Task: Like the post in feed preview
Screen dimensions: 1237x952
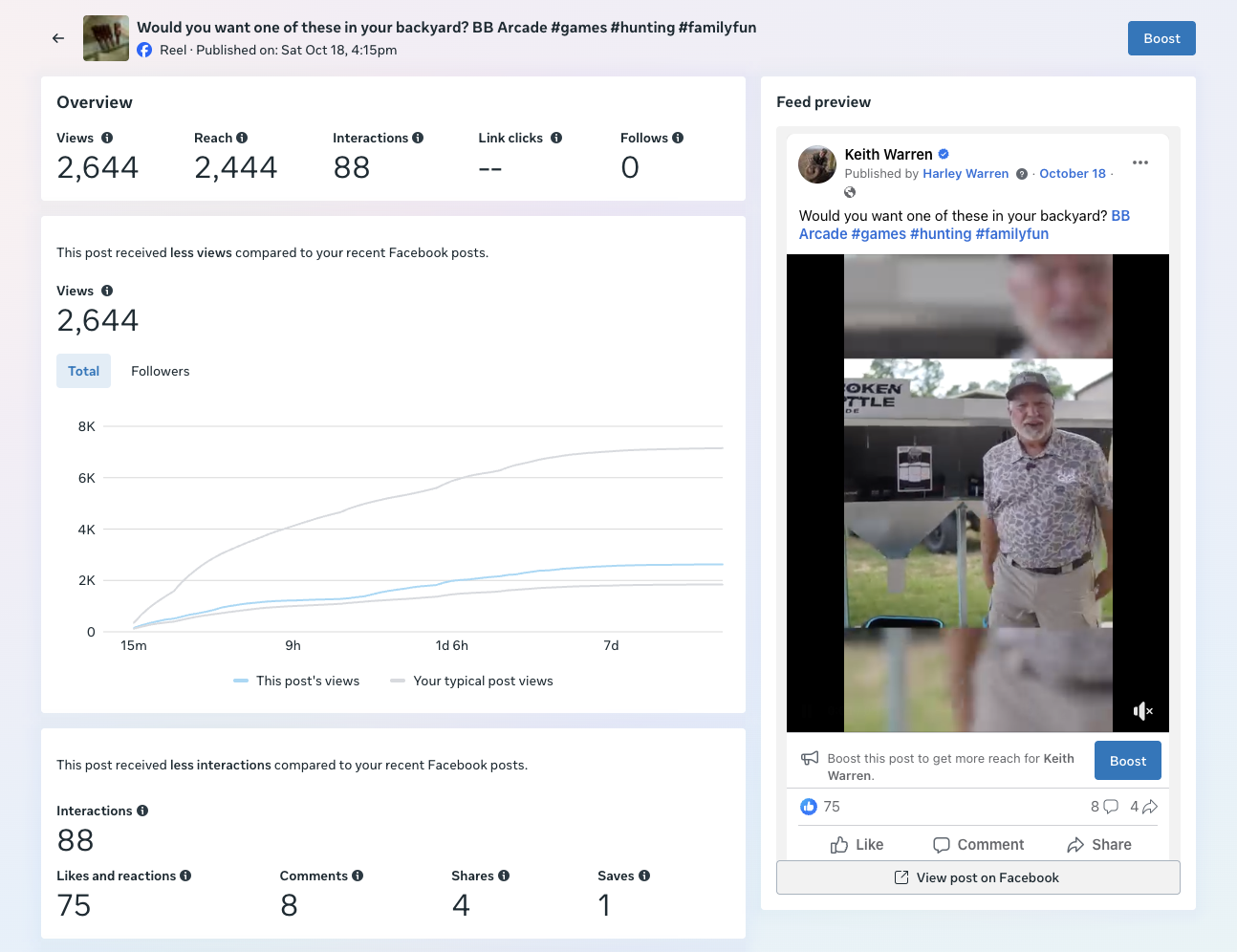Action: pyautogui.click(x=857, y=845)
